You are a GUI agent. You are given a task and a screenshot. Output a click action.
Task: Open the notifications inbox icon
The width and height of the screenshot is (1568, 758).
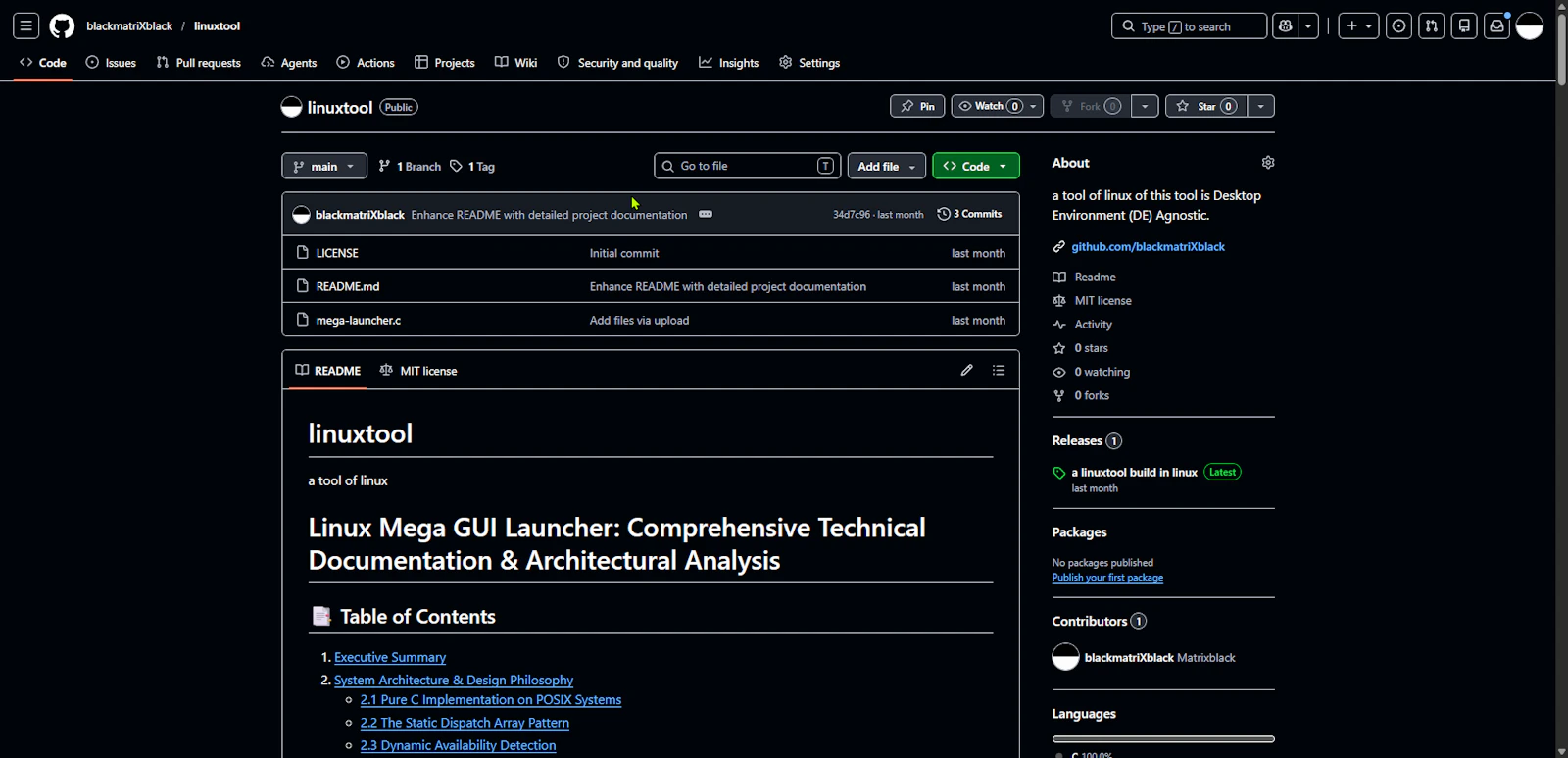tap(1496, 26)
